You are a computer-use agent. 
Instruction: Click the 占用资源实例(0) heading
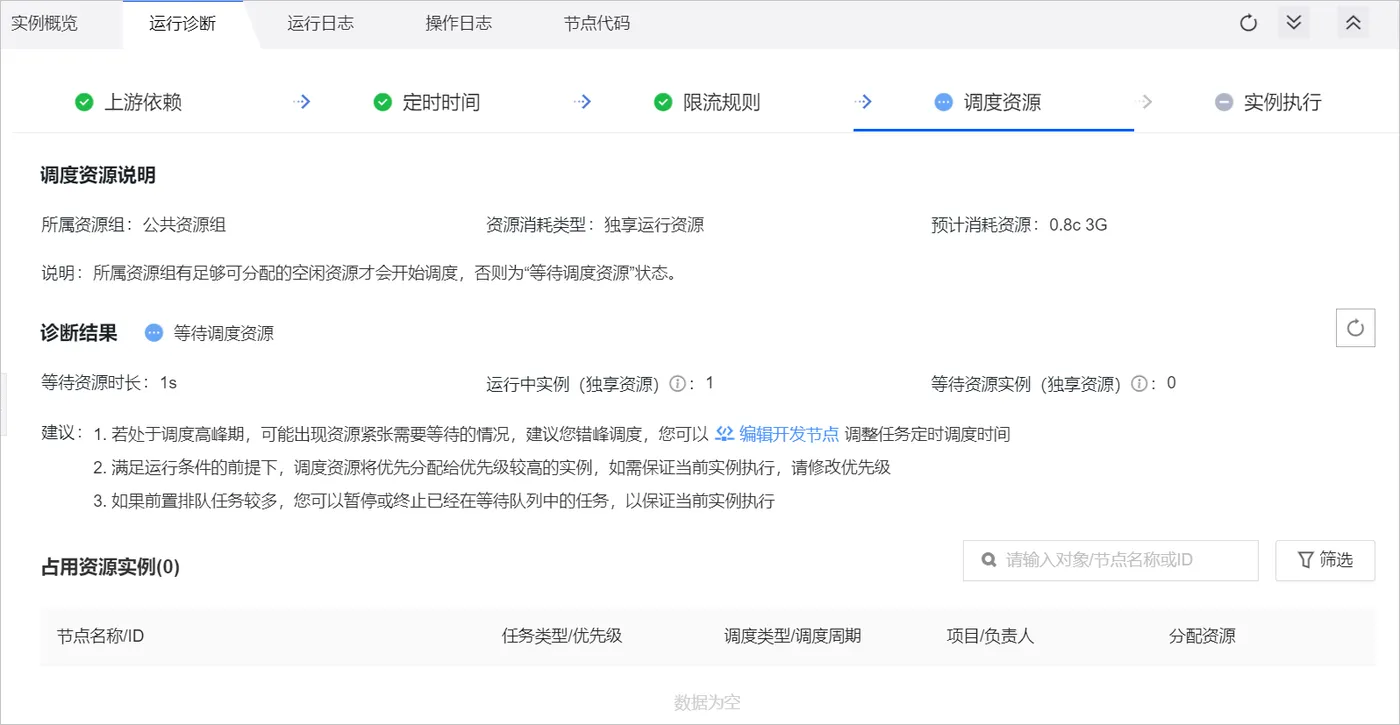pos(110,567)
